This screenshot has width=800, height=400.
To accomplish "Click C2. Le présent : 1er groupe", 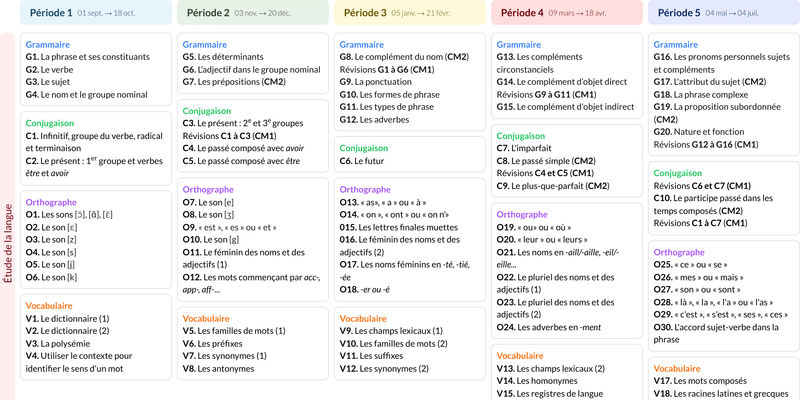I will [x=94, y=167].
